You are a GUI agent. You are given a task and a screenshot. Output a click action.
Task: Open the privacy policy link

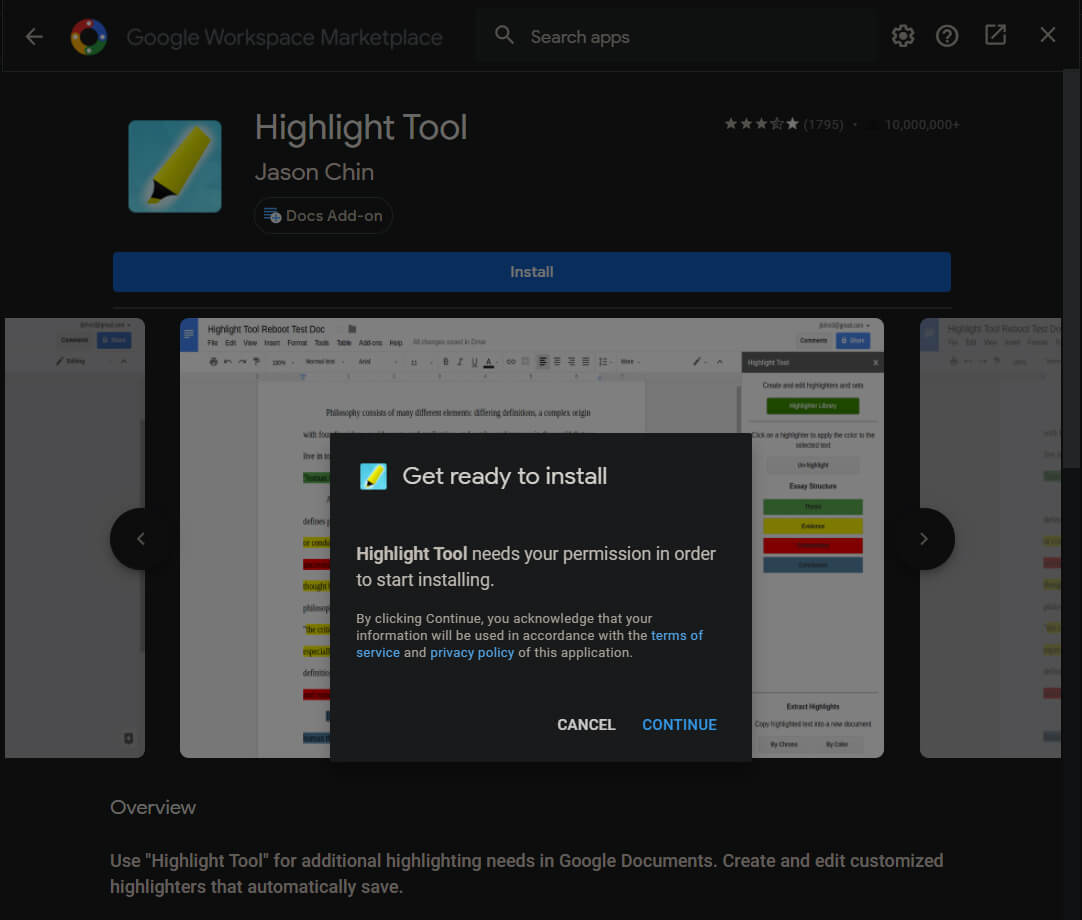[472, 653]
